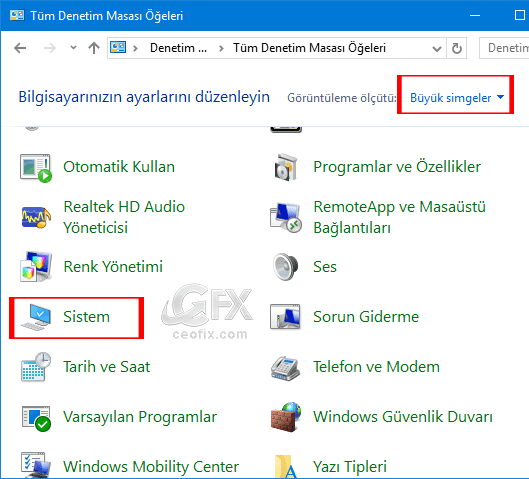This screenshot has height=479, width=529.
Task: Click the Ses speaker icon
Action: (286, 267)
